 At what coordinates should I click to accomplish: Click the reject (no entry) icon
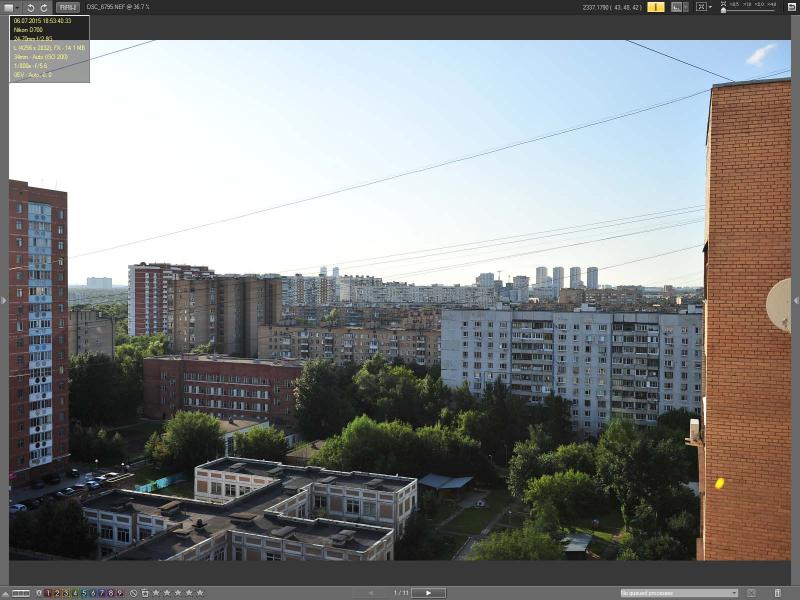[x=133, y=593]
